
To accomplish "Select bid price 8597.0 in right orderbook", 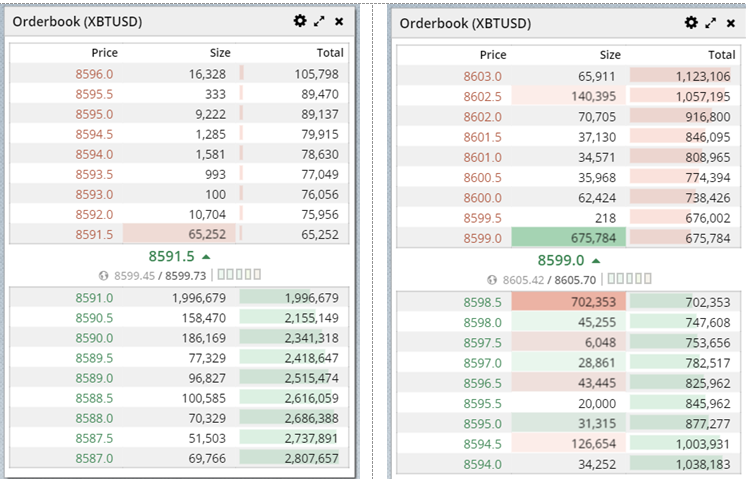I will click(482, 362).
